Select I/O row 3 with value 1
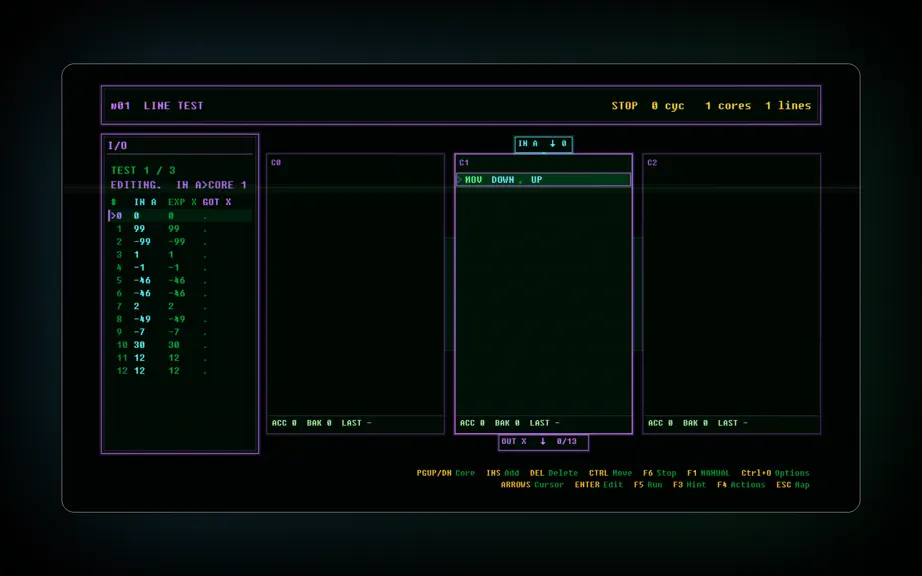This screenshot has width=922, height=576. click(180, 254)
